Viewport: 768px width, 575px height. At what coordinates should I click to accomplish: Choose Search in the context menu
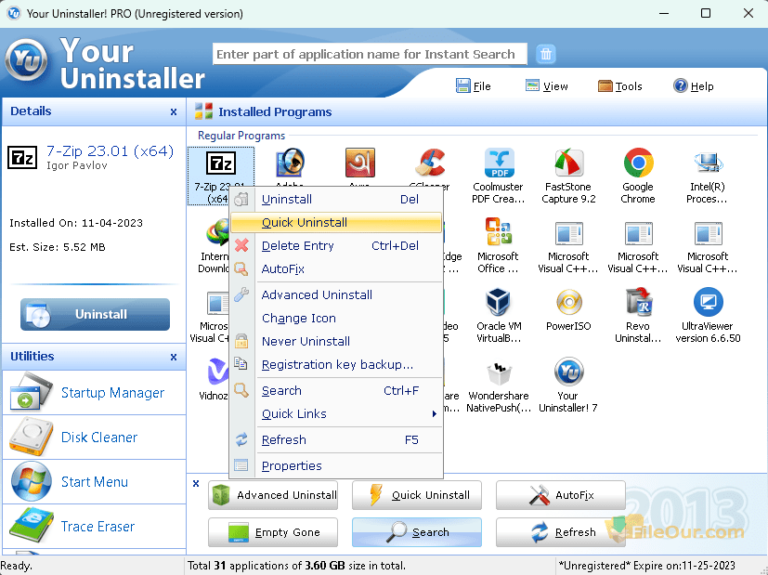click(336, 391)
